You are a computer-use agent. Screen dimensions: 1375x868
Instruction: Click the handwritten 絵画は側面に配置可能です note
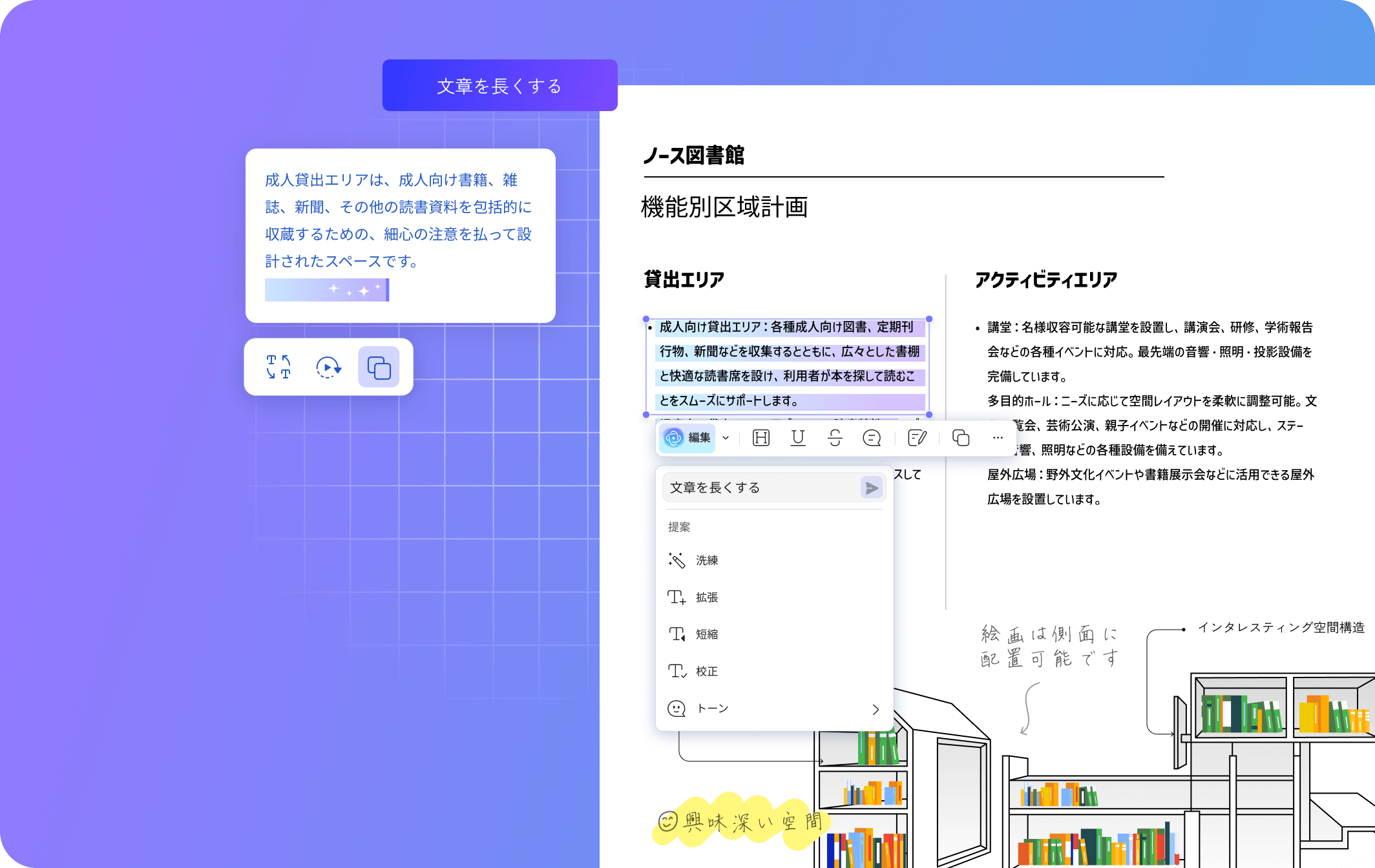pyautogui.click(x=1049, y=646)
